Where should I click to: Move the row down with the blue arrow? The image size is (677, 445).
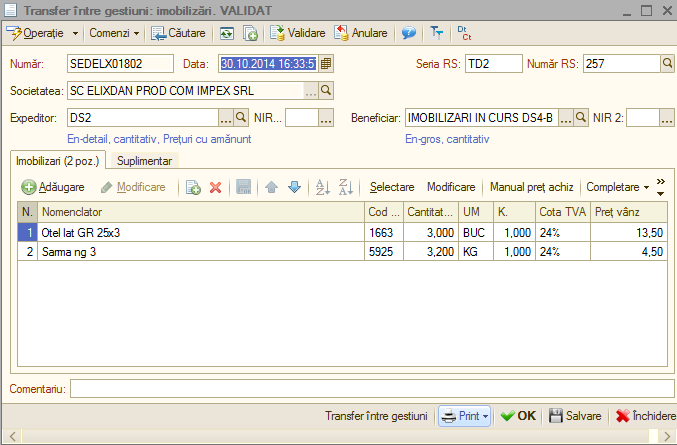pos(294,187)
